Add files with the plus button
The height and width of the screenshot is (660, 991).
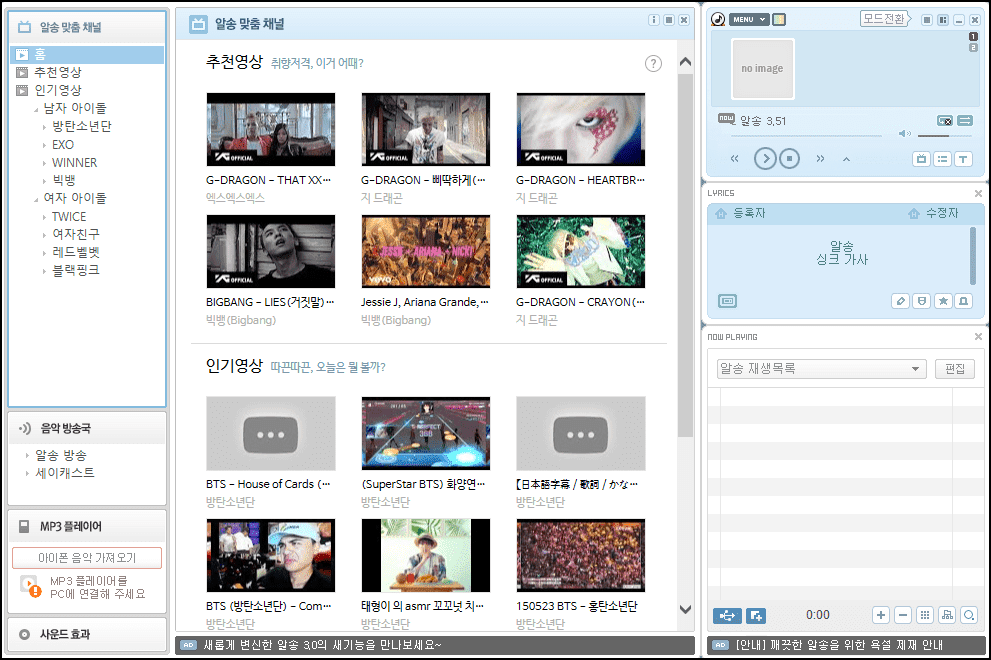point(881,615)
